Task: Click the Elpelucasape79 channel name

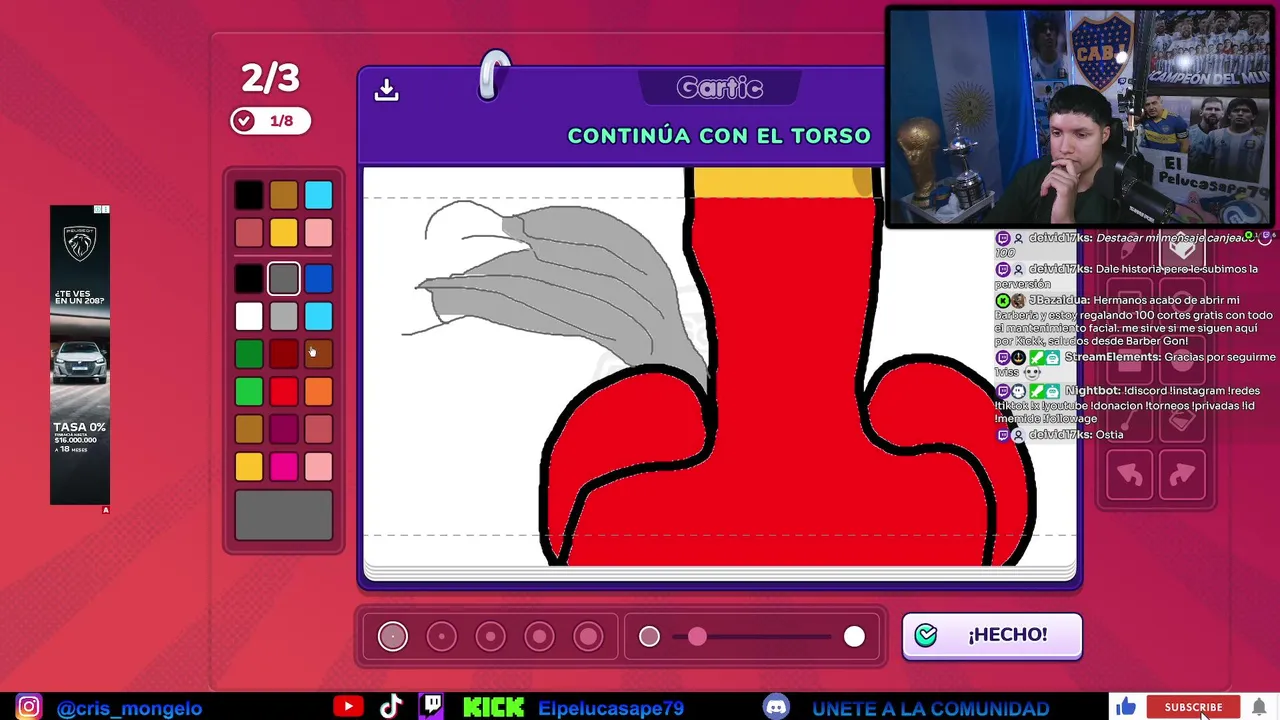Action: (611, 708)
